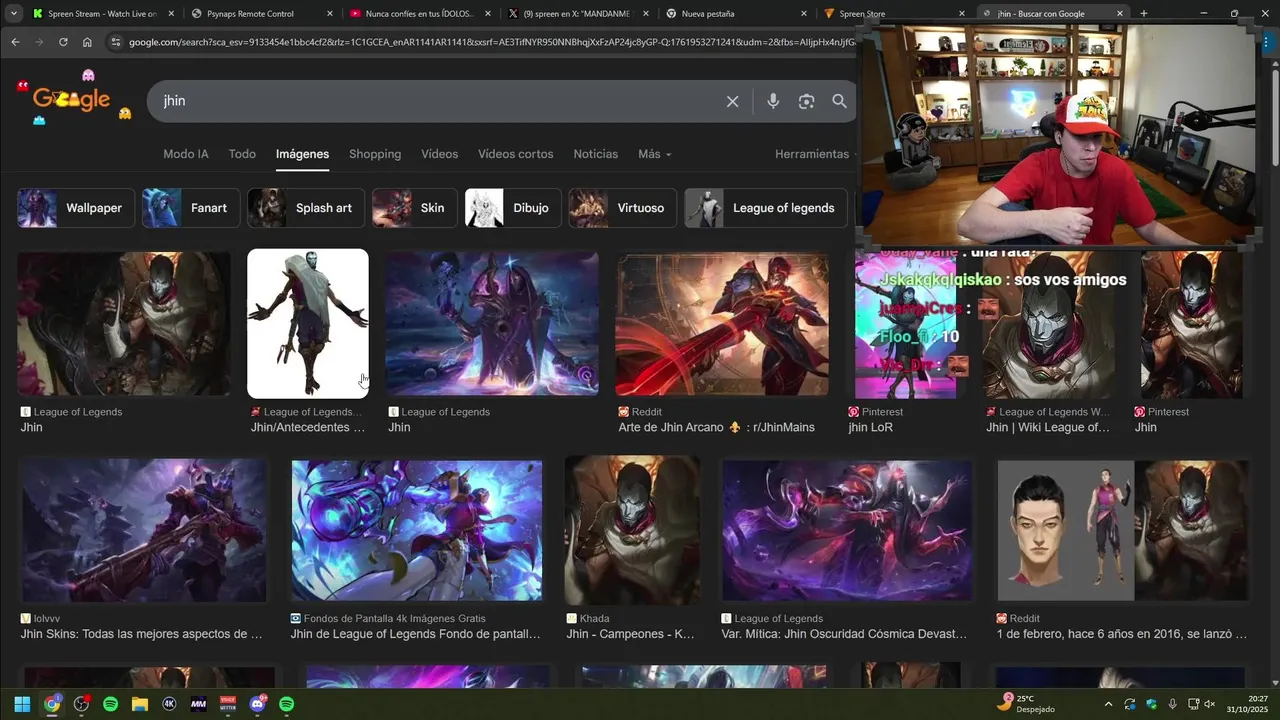Open Chrome from the taskbar

pyautogui.click(x=52, y=704)
